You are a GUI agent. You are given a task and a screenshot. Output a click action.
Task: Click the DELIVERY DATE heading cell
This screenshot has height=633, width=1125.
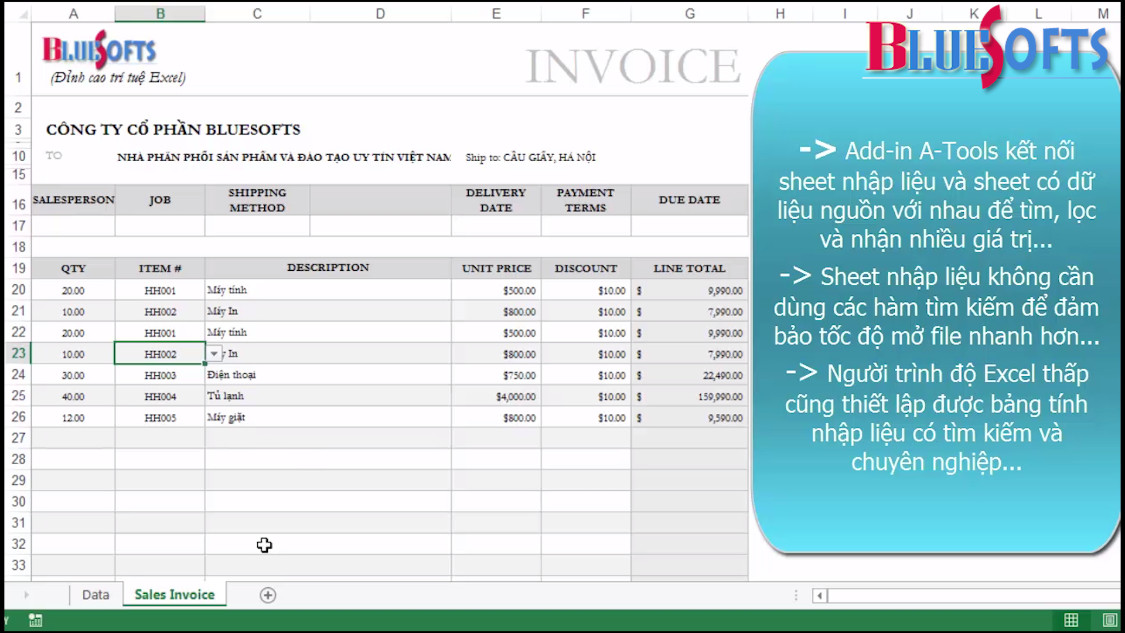point(496,200)
